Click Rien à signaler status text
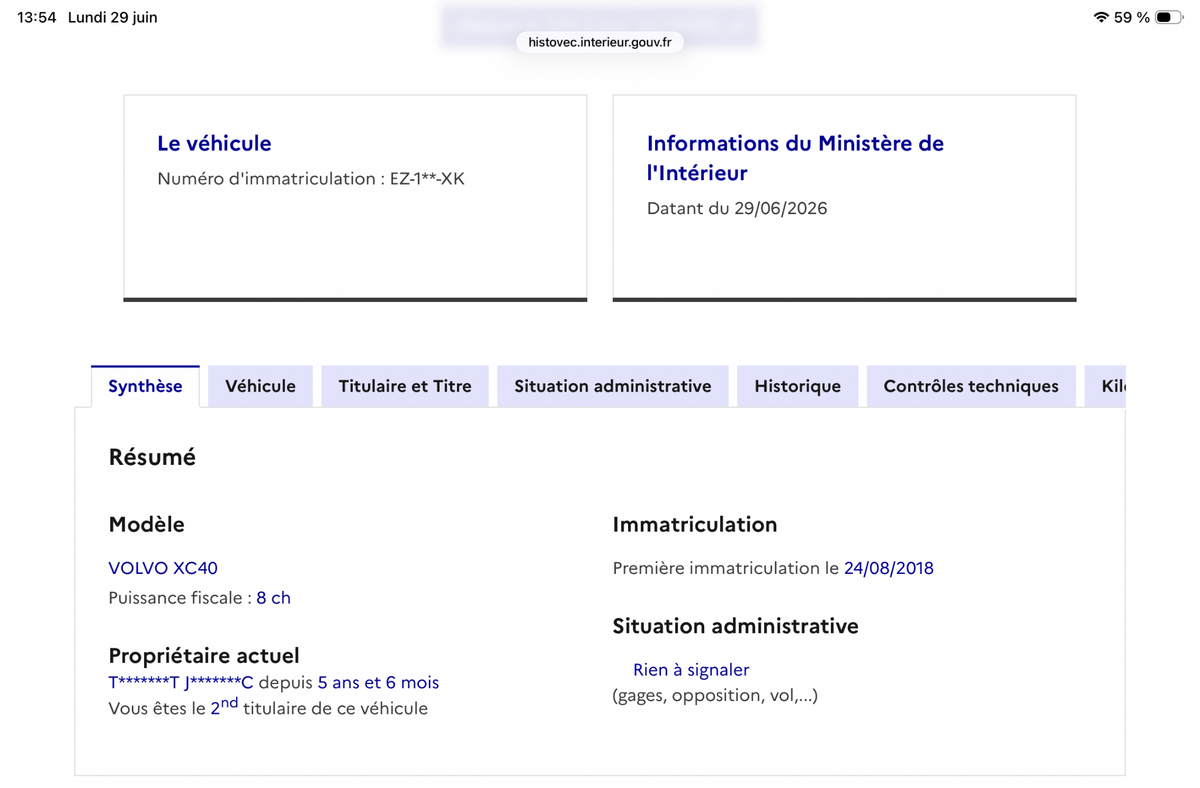Image resolution: width=1200 pixels, height=788 pixels. (691, 670)
